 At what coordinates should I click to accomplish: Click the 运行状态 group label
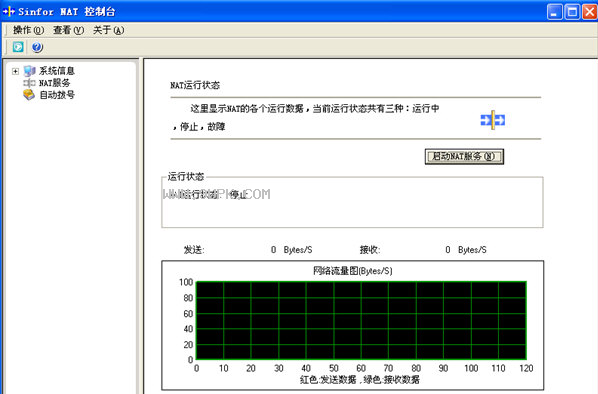coord(186,177)
